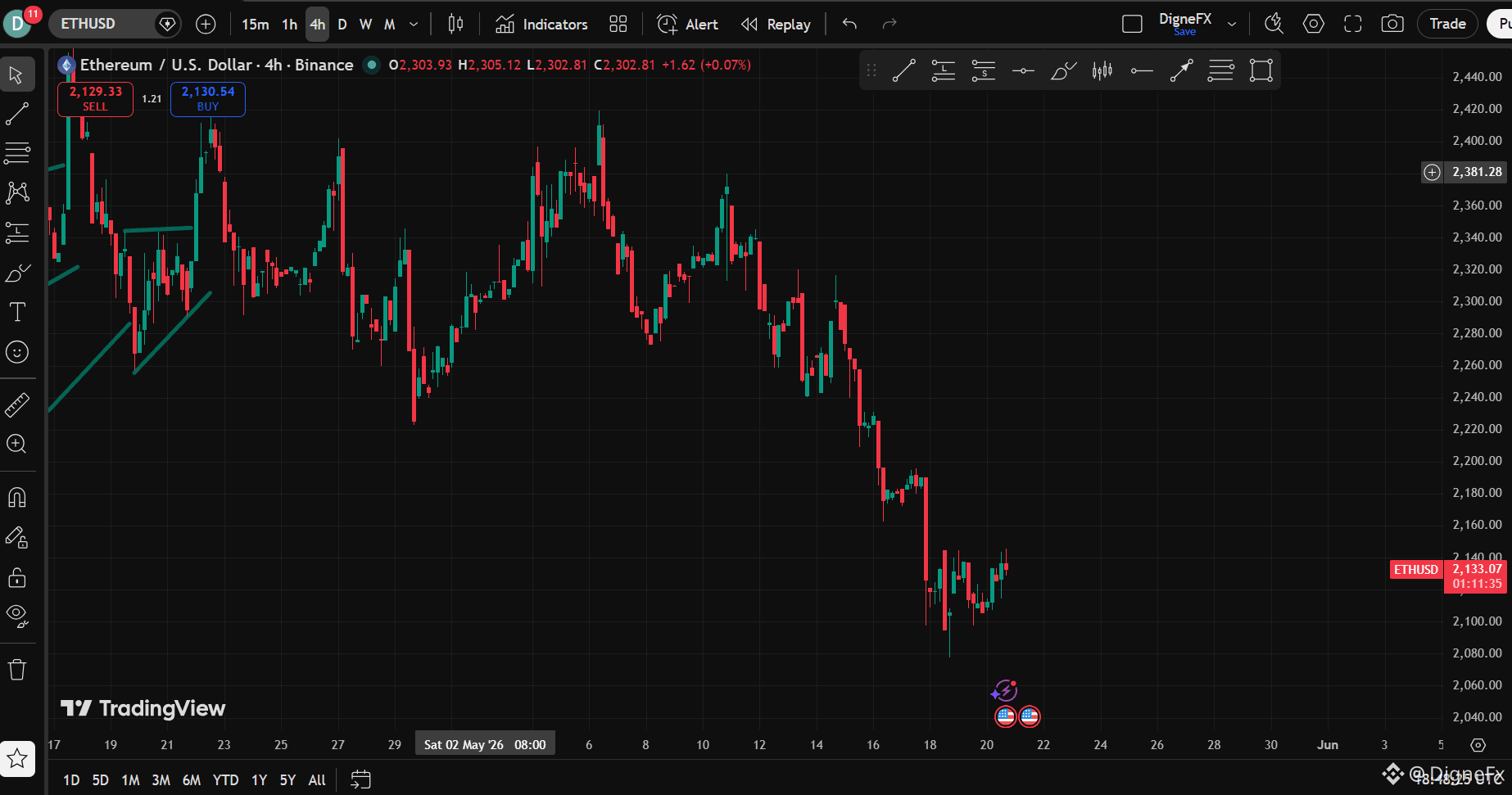Switch to monthly M timeframe
The height and width of the screenshot is (795, 1512).
point(390,25)
